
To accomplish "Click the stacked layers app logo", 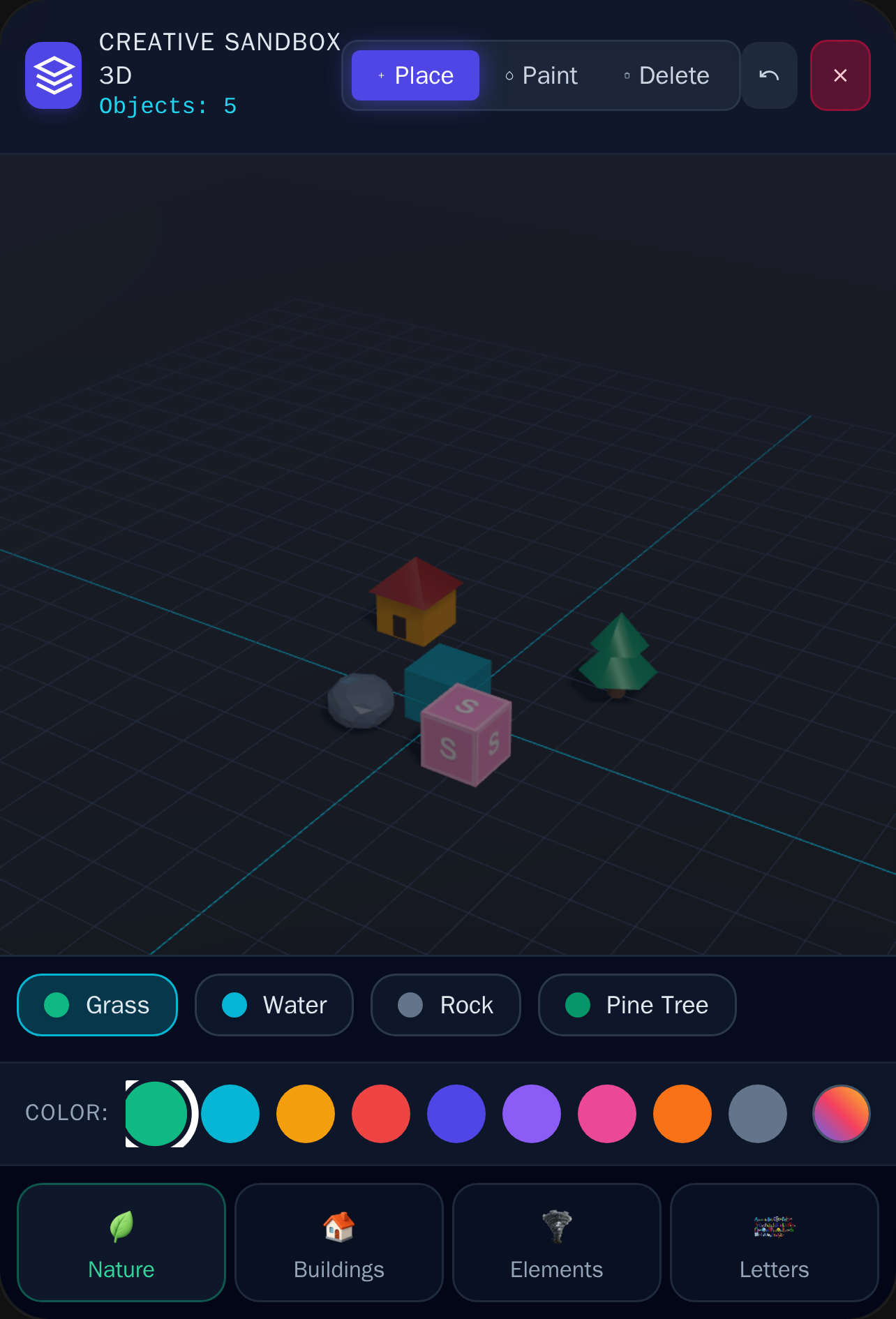I will (54, 75).
